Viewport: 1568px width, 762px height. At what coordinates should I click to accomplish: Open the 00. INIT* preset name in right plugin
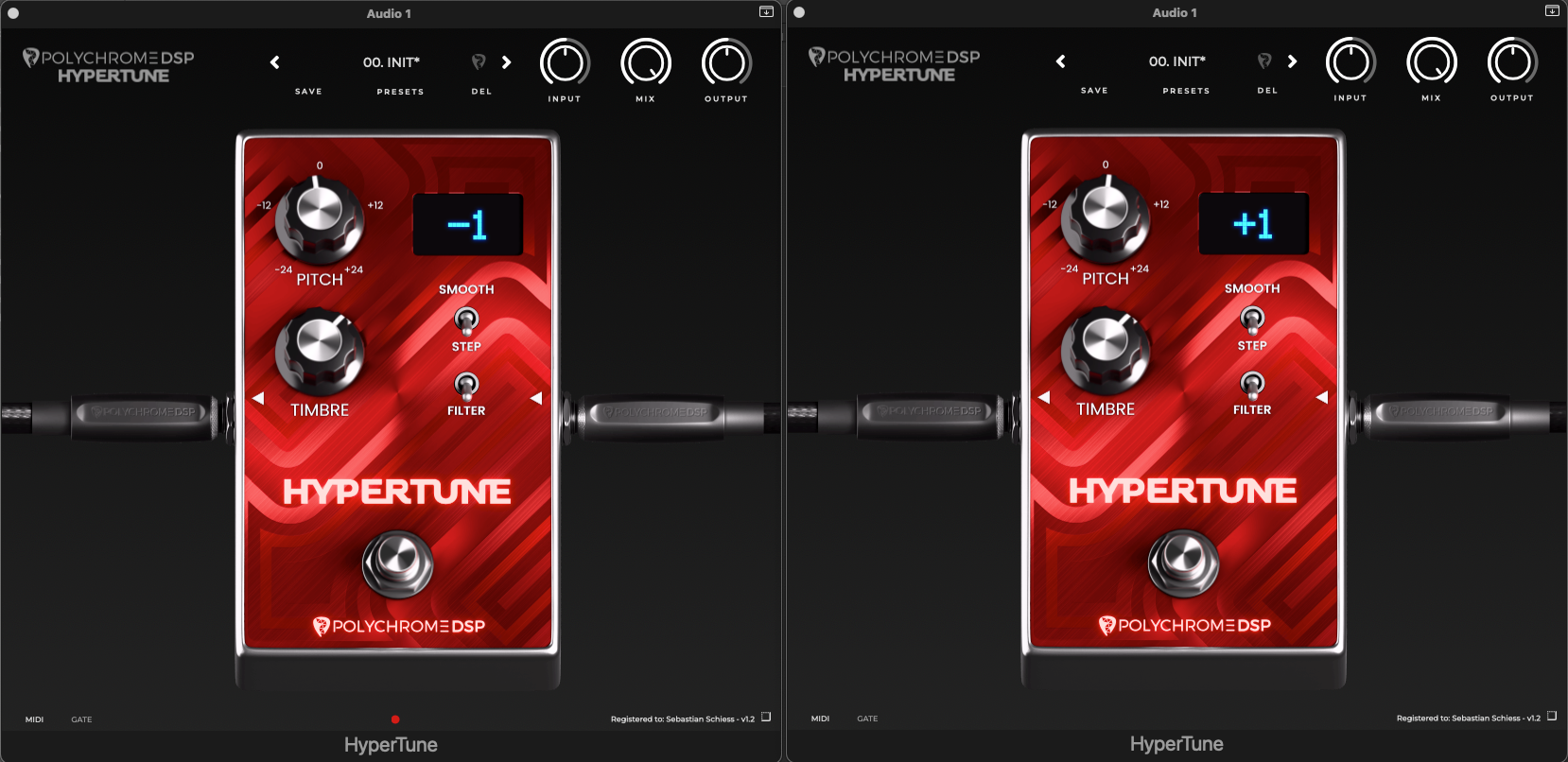[1177, 61]
